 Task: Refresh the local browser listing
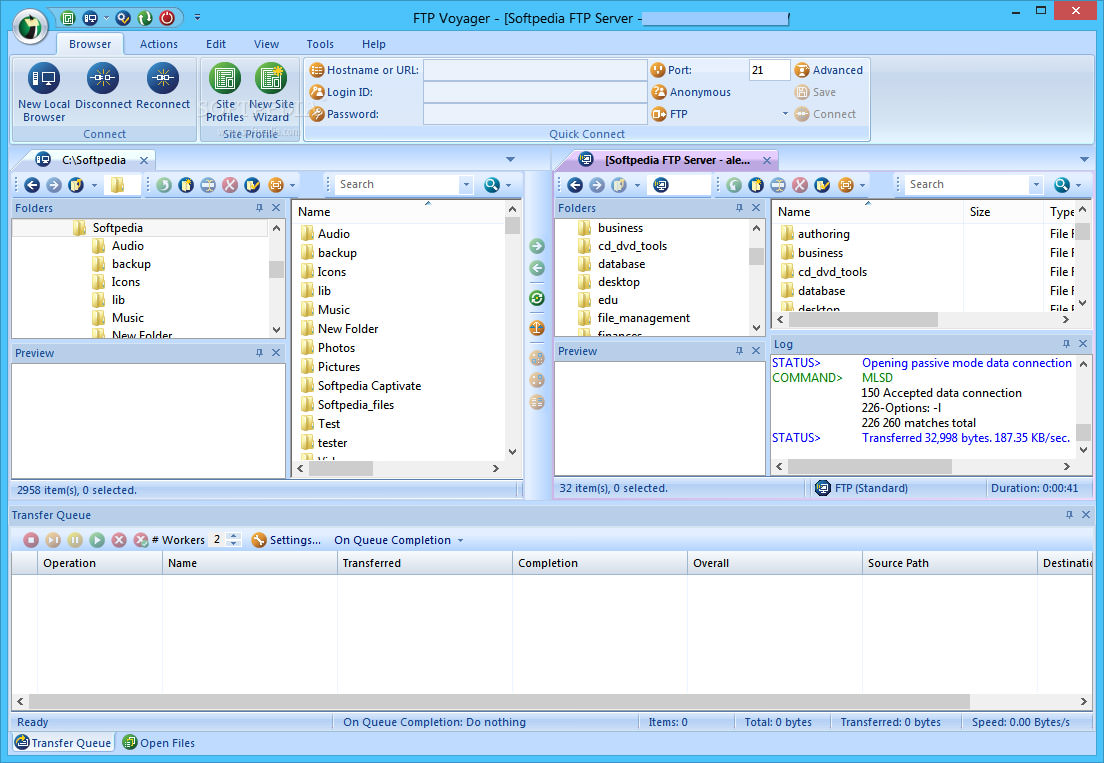164,185
